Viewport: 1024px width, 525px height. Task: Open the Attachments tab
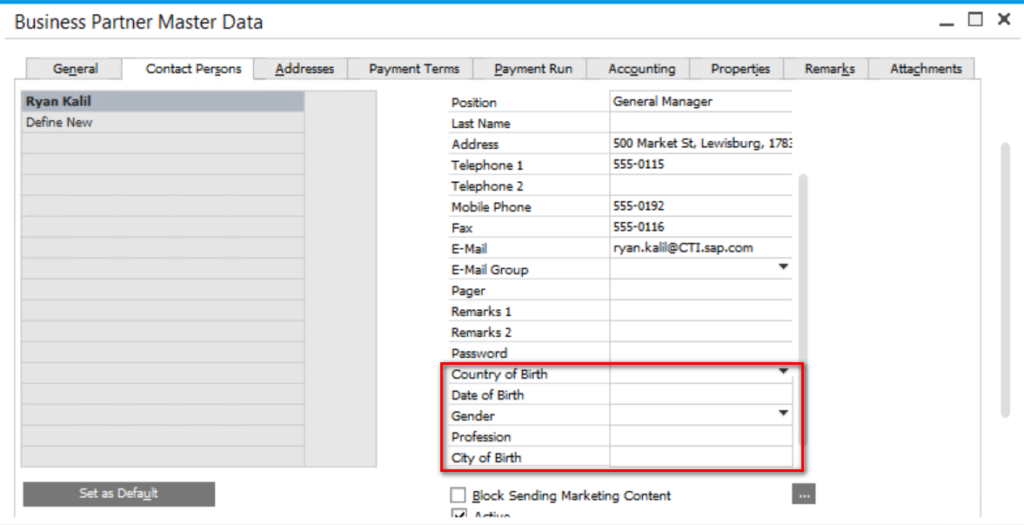(x=925, y=69)
